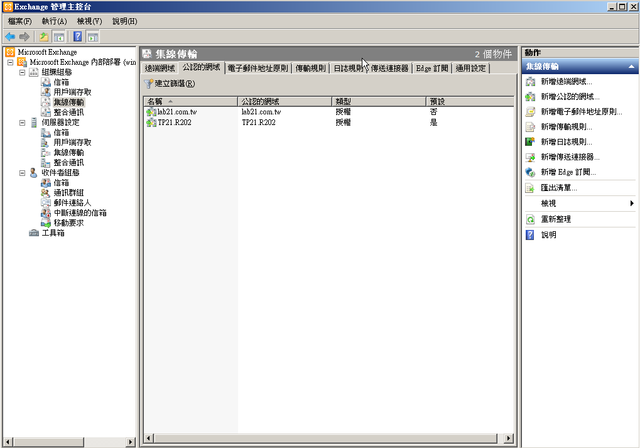Select 伺服器設定 集線傳輸 node
This screenshot has height=448, width=640.
point(69,152)
